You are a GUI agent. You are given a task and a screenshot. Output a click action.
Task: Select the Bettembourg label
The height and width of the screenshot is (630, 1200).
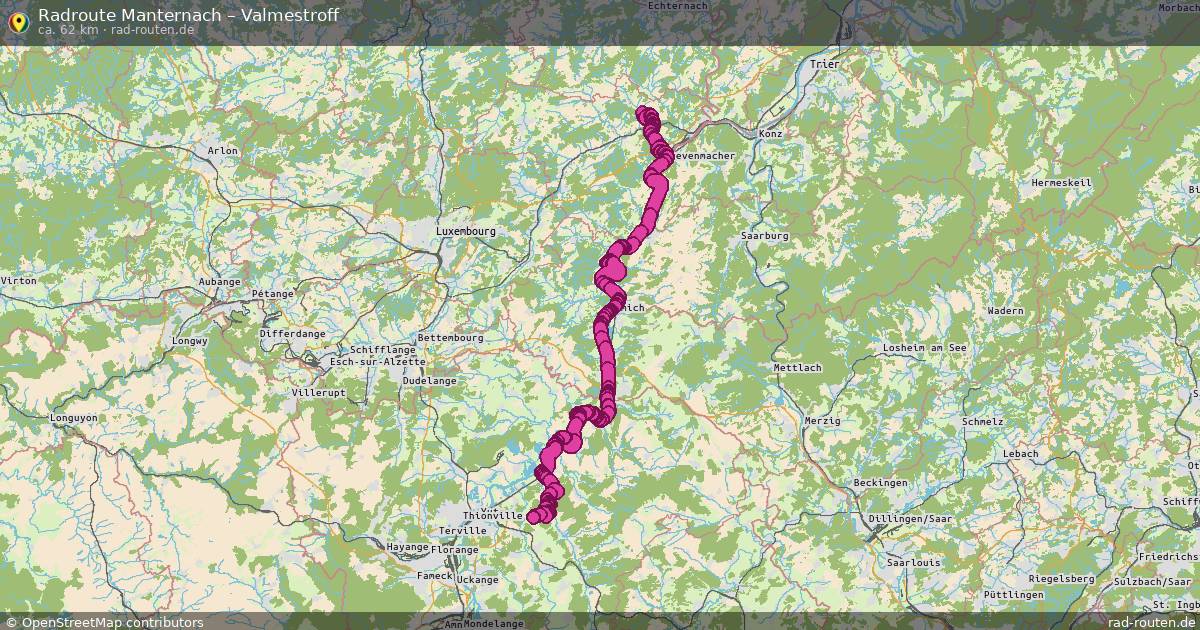point(450,337)
